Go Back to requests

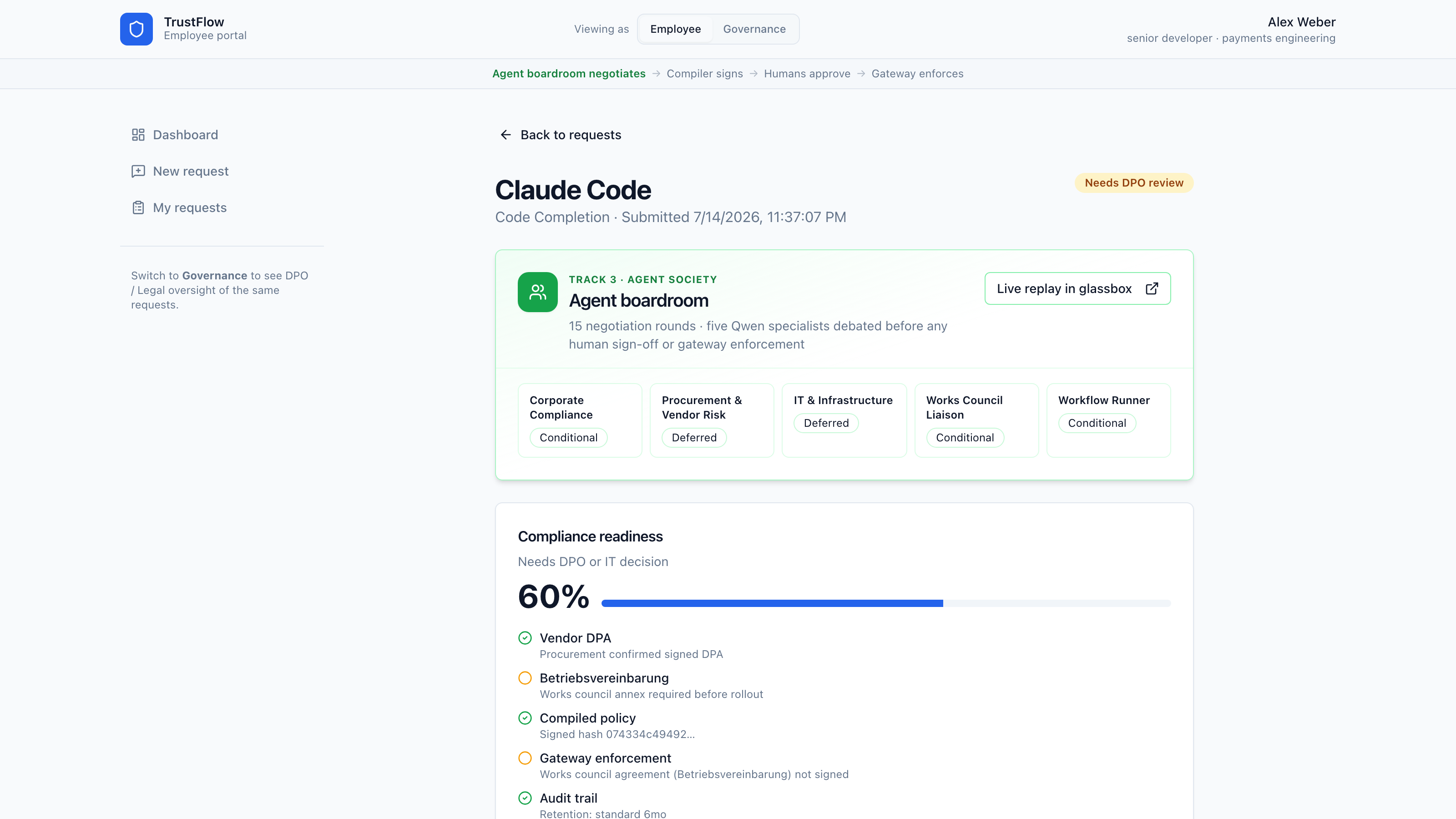(561, 135)
